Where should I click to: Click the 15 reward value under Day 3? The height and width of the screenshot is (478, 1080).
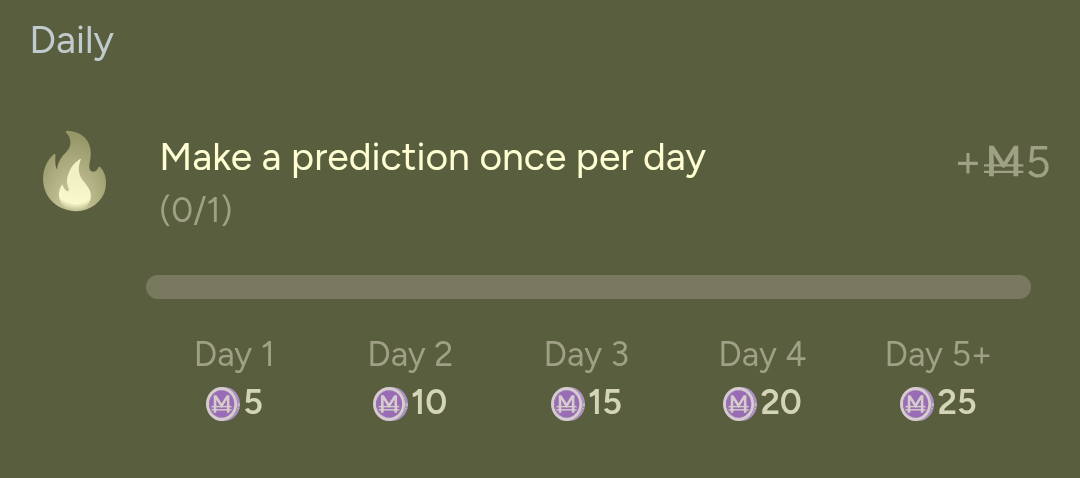[x=605, y=403]
